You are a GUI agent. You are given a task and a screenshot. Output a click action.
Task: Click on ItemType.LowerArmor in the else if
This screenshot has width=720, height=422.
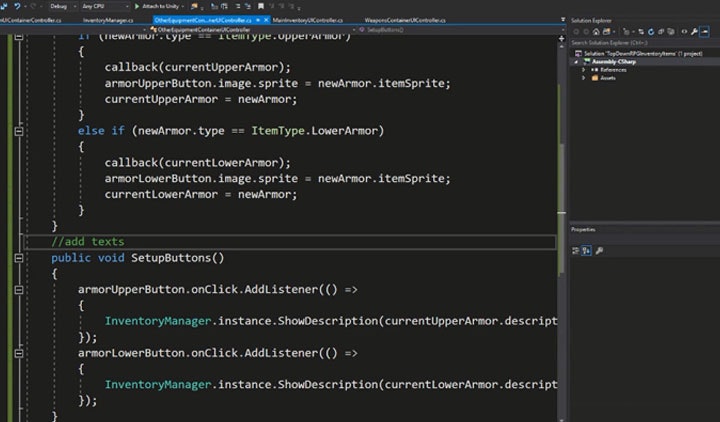315,131
